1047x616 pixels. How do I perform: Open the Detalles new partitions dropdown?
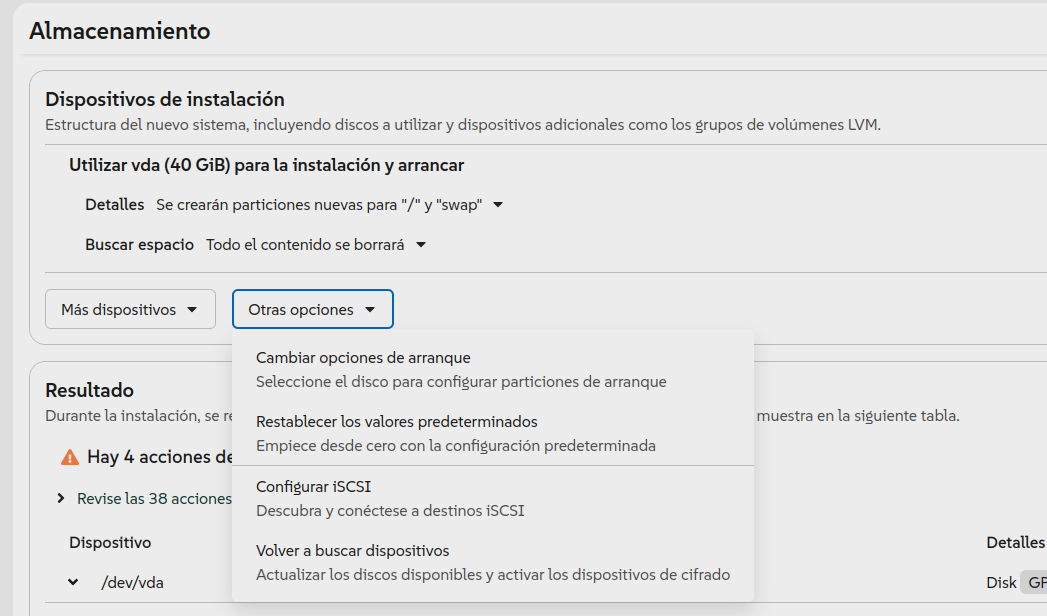[329, 205]
